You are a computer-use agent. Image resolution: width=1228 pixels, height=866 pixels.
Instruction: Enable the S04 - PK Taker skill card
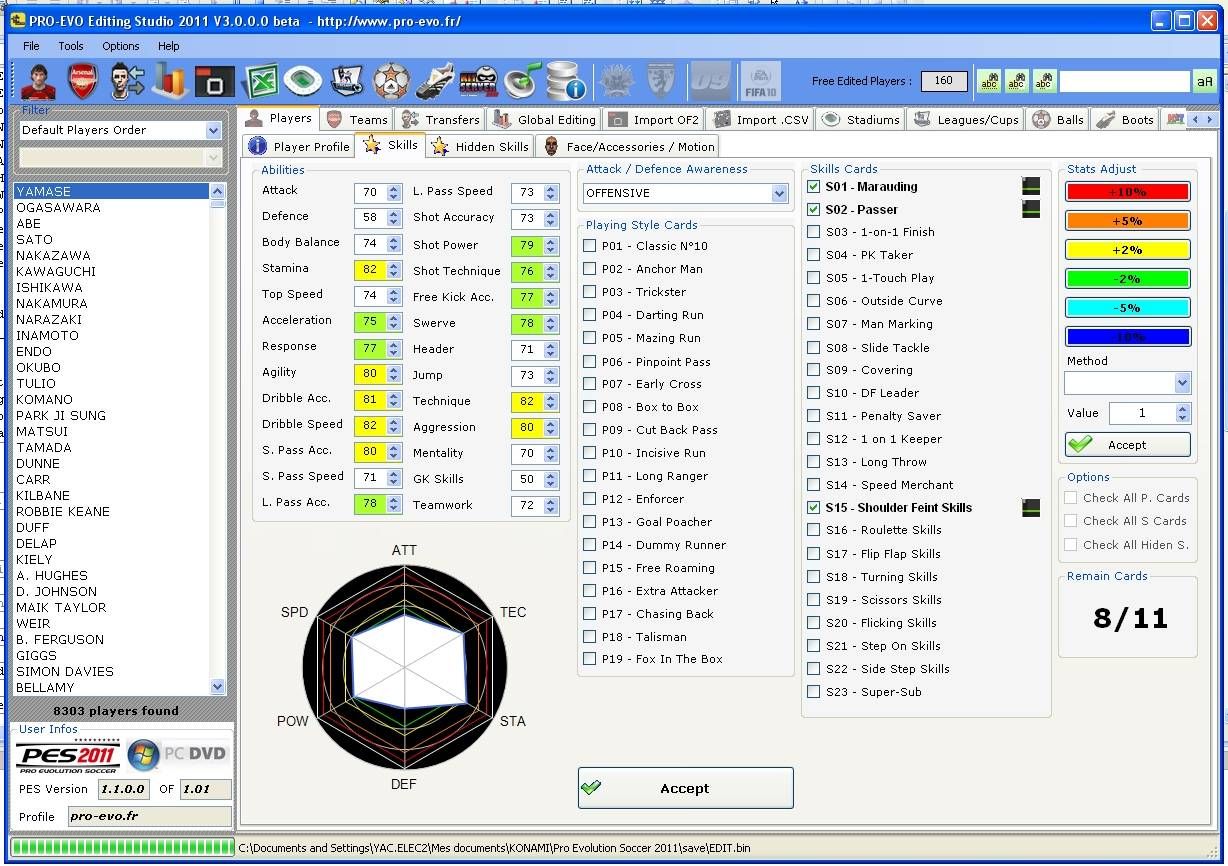814,255
